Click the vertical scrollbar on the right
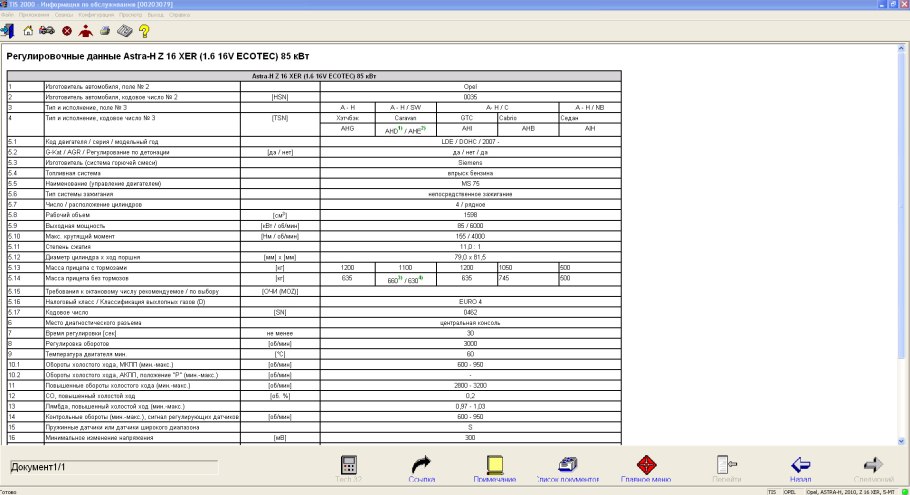This screenshot has width=910, height=495. pyautogui.click(x=904, y=250)
